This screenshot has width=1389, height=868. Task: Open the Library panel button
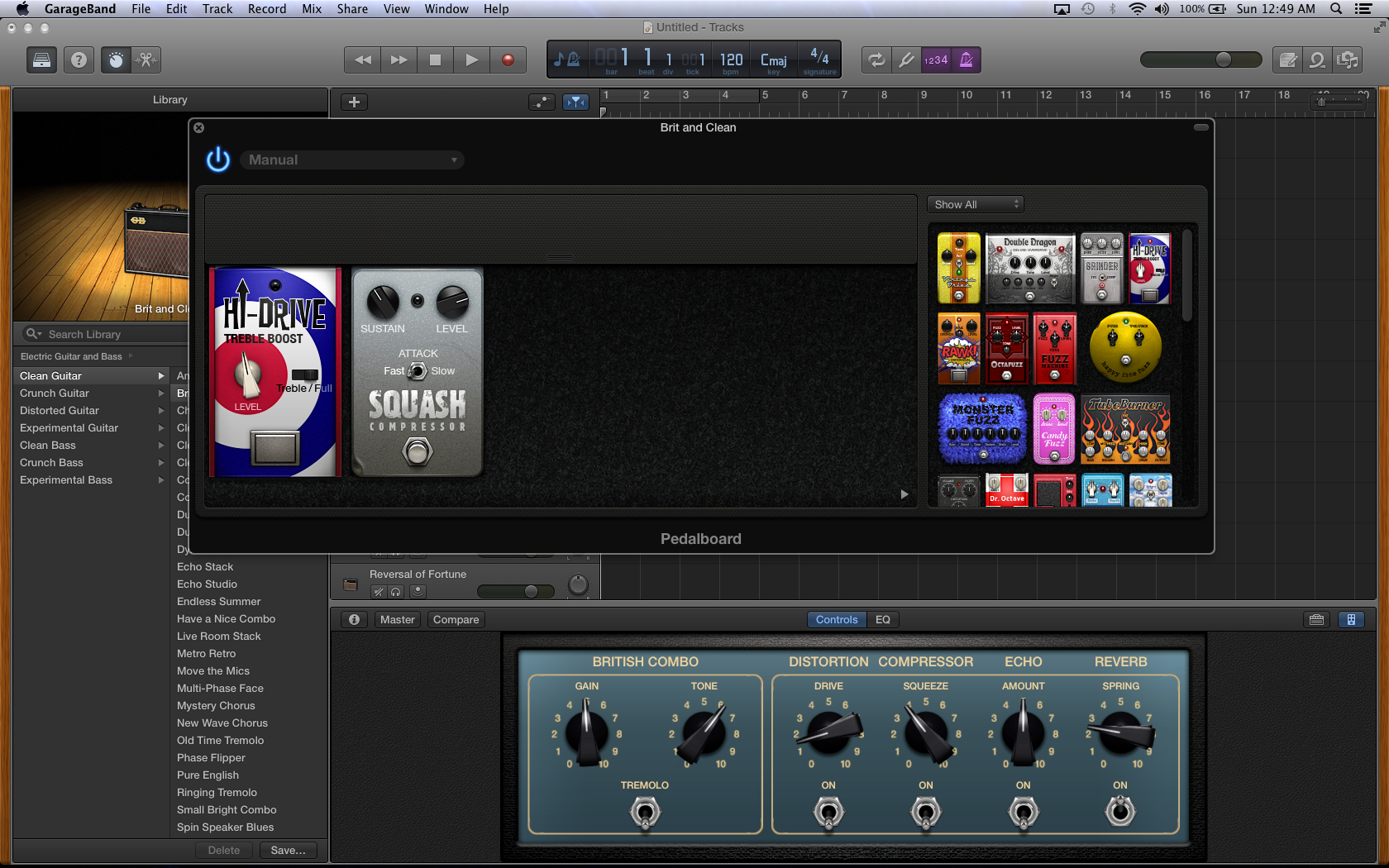click(41, 60)
